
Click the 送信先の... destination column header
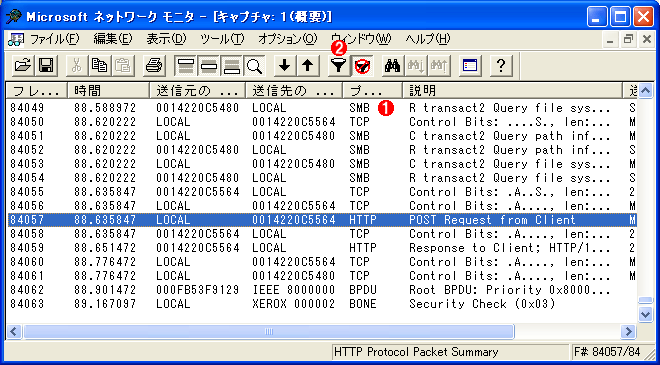294,90
